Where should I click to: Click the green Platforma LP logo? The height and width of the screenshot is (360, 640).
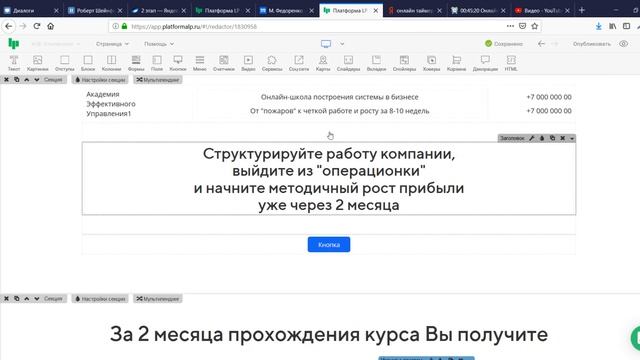pyautogui.click(x=14, y=43)
